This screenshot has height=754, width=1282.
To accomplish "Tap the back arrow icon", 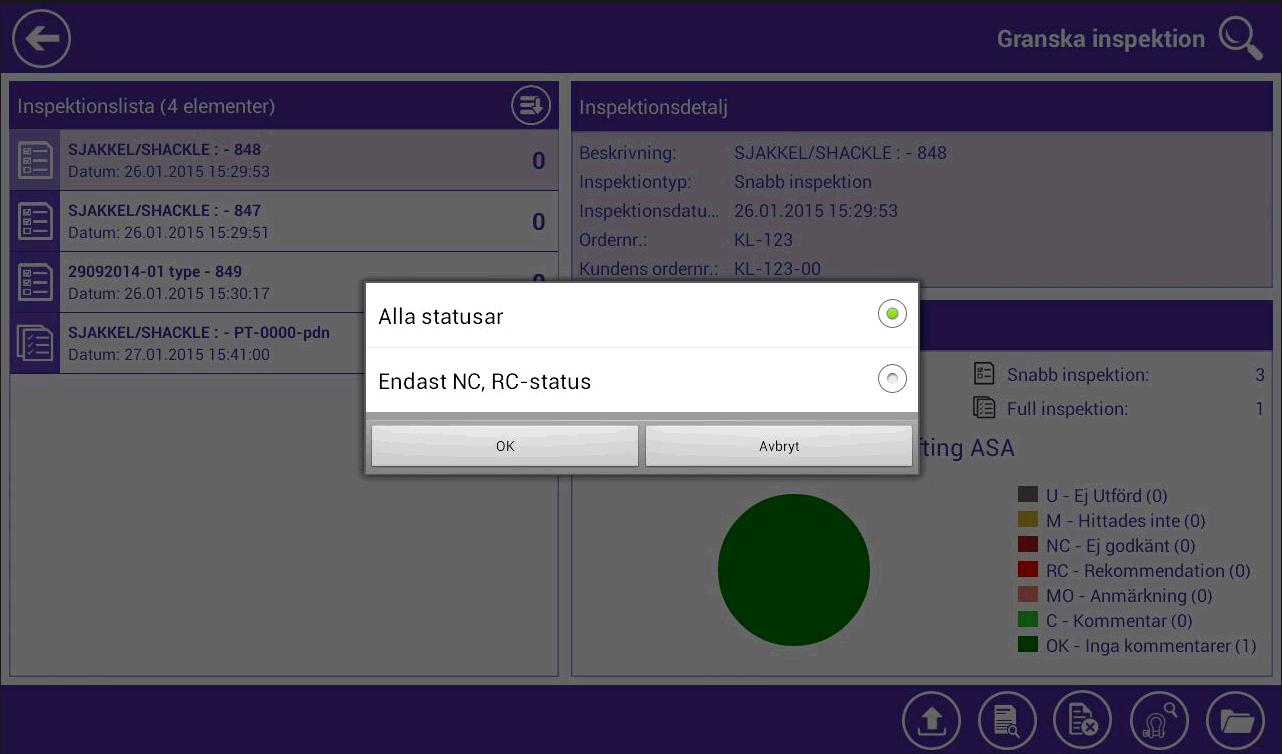I will coord(41,39).
